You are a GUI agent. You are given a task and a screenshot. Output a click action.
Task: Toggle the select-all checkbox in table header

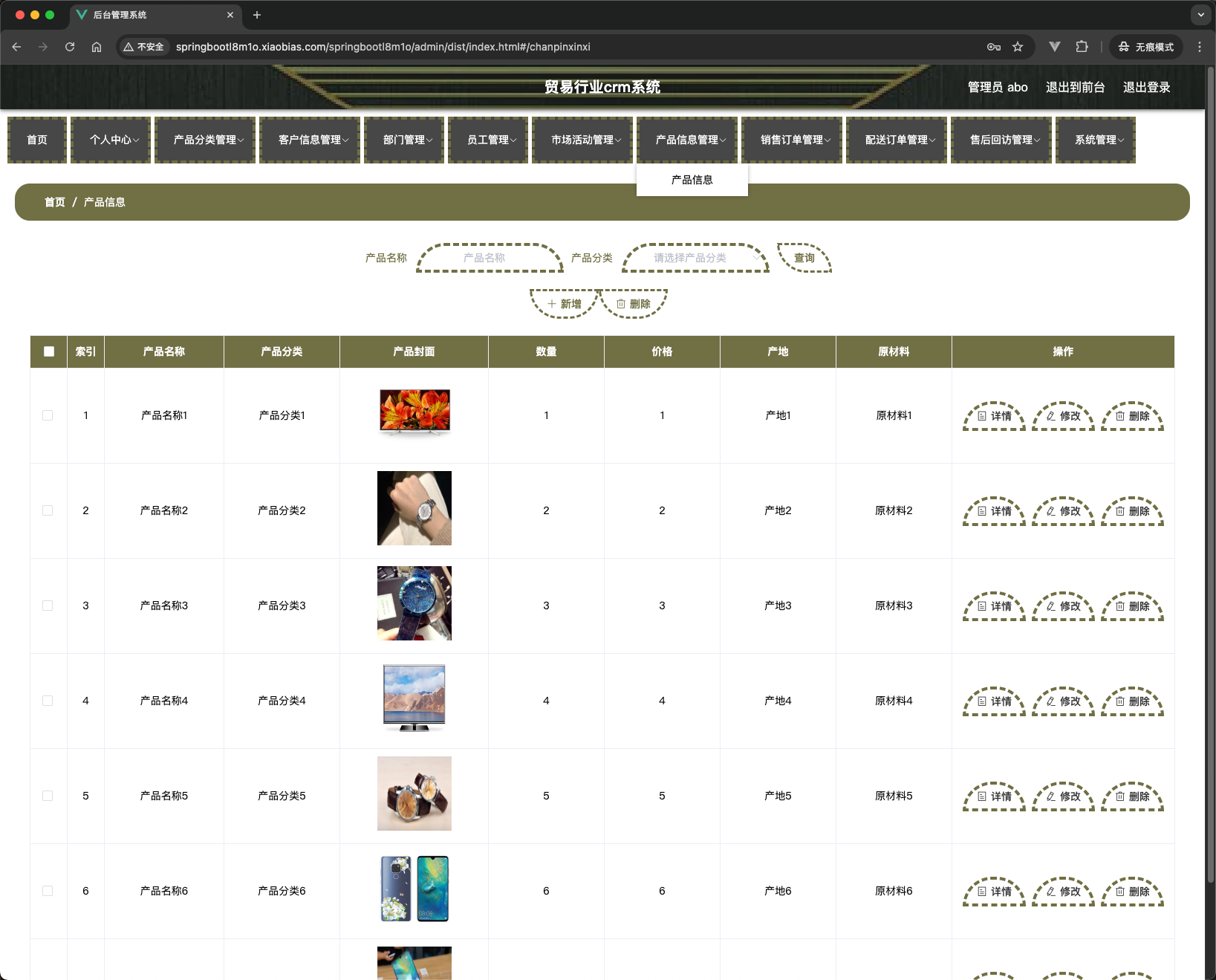(x=49, y=351)
